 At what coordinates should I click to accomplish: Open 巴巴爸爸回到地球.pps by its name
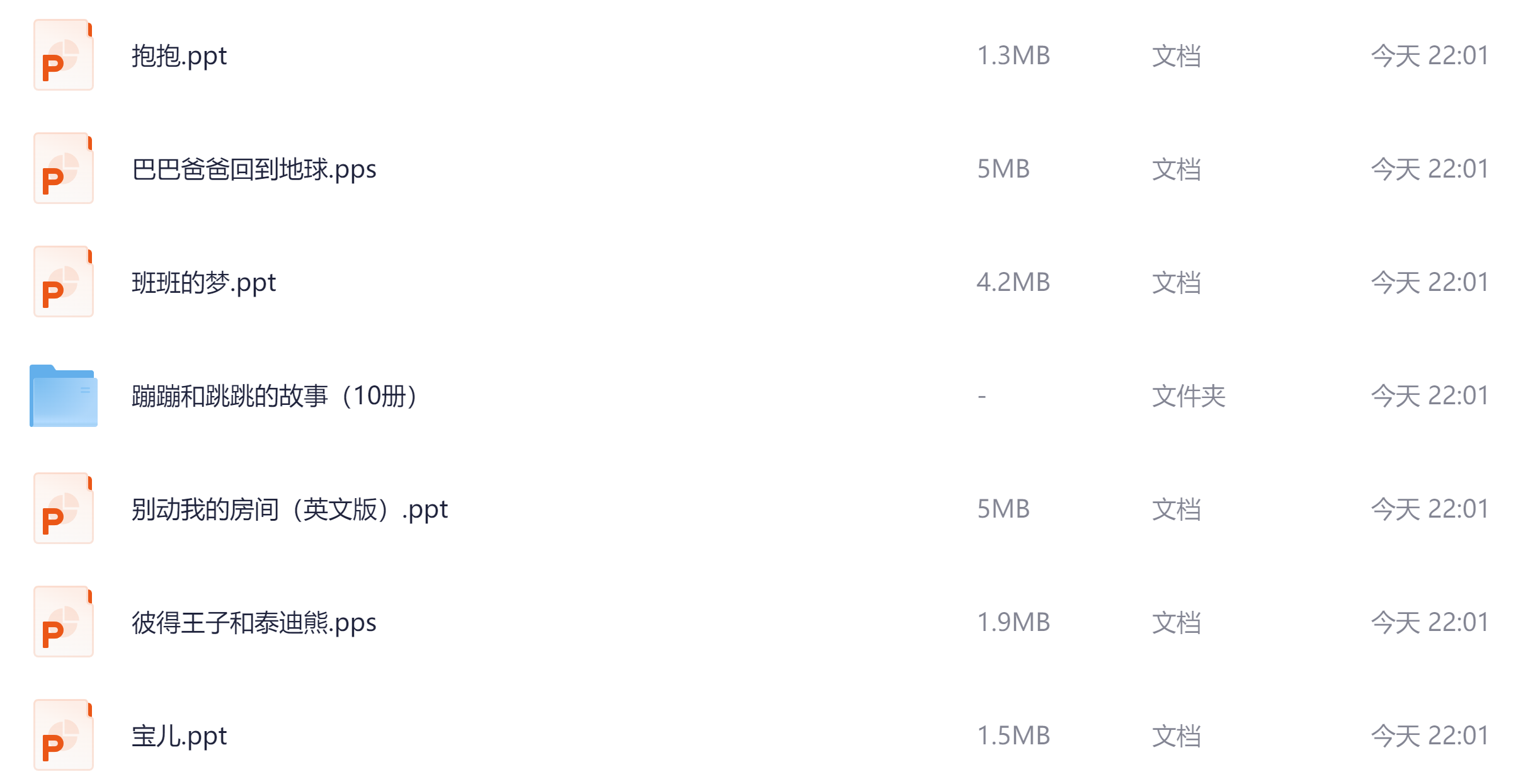pyautogui.click(x=254, y=169)
